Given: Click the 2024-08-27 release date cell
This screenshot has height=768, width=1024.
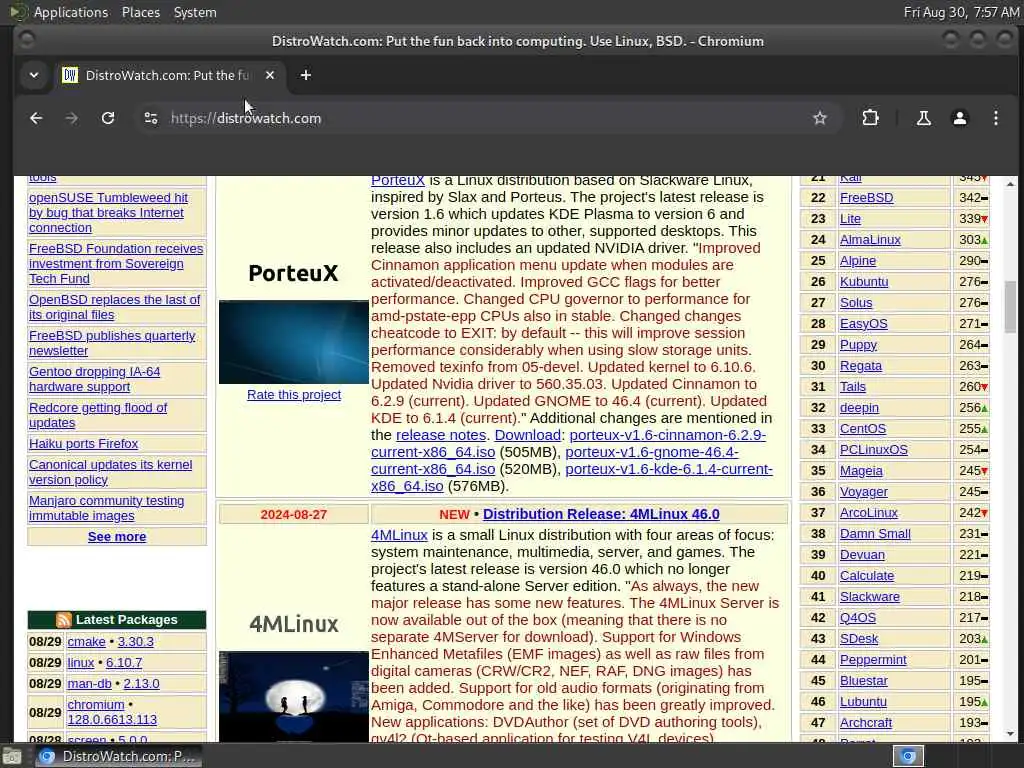Looking at the screenshot, I should pyautogui.click(x=294, y=515).
